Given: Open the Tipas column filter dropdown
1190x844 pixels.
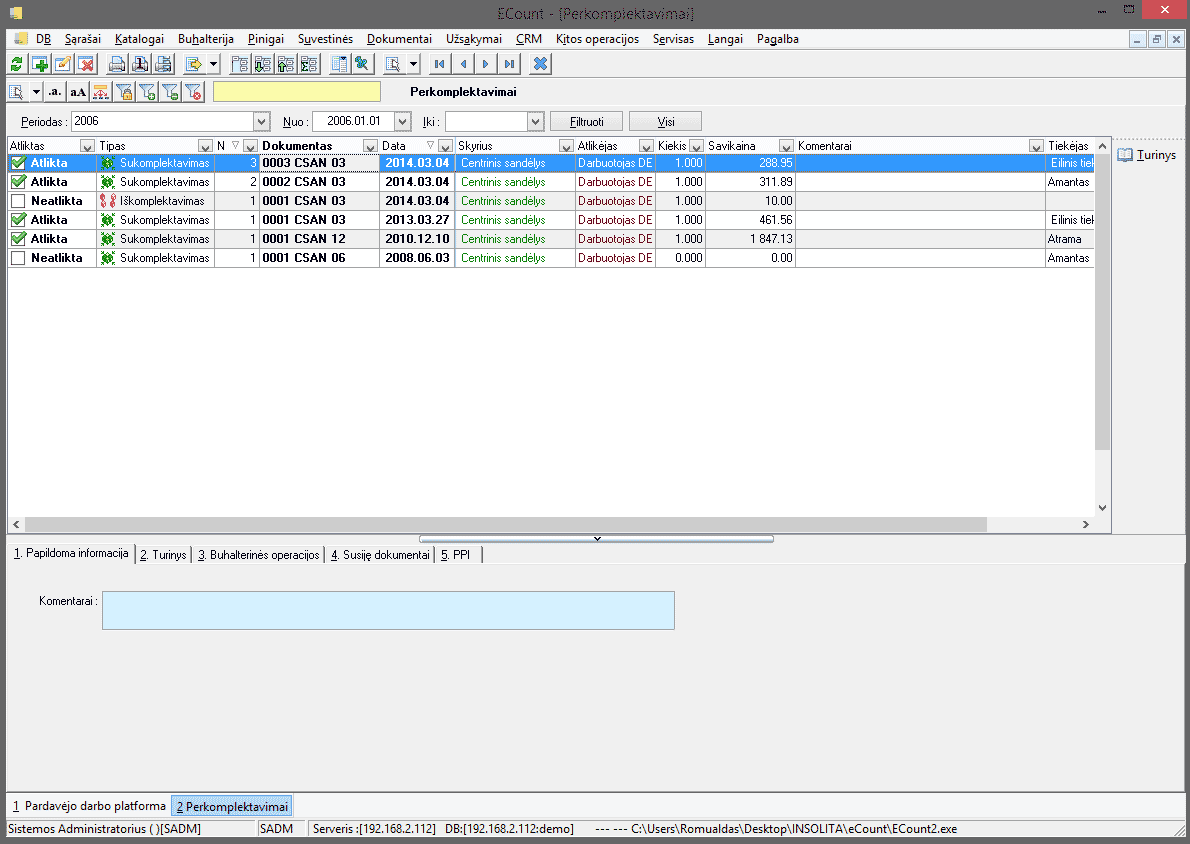Looking at the screenshot, I should [205, 146].
